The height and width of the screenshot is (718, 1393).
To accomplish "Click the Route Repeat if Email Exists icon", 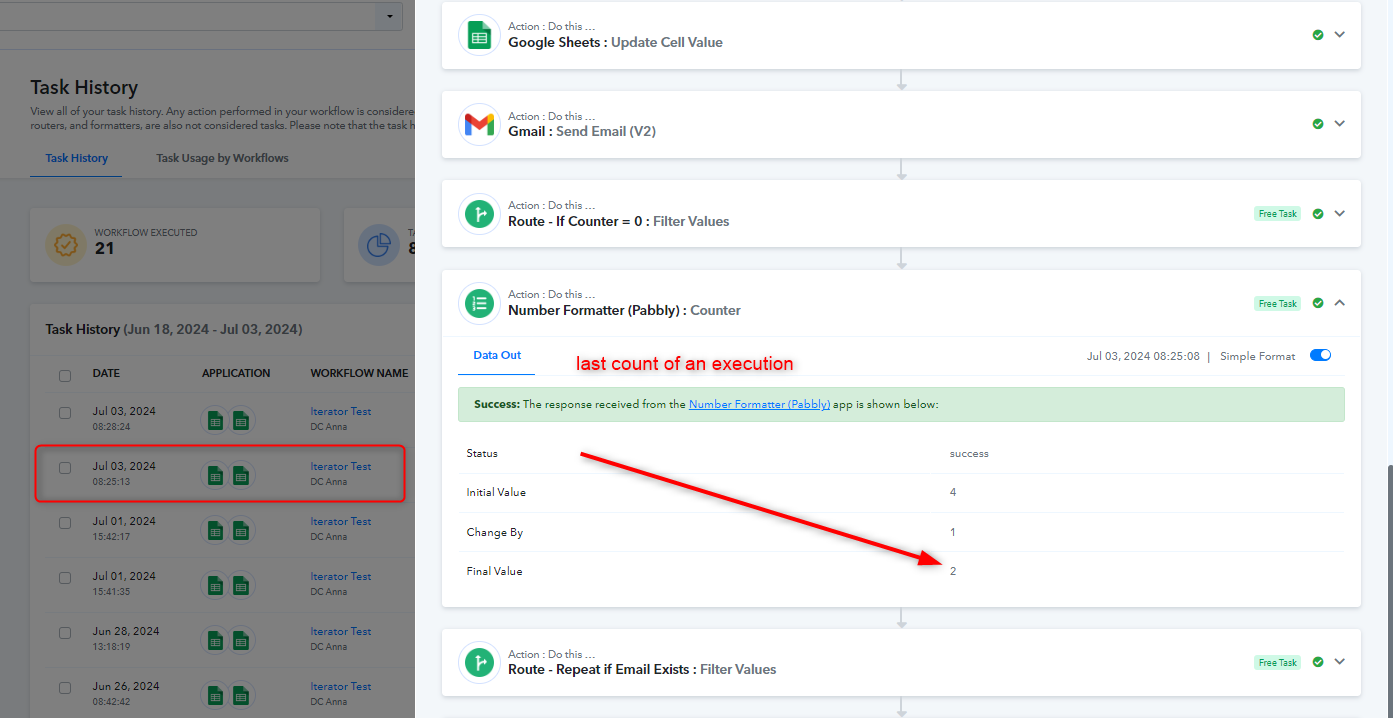I will click(479, 663).
